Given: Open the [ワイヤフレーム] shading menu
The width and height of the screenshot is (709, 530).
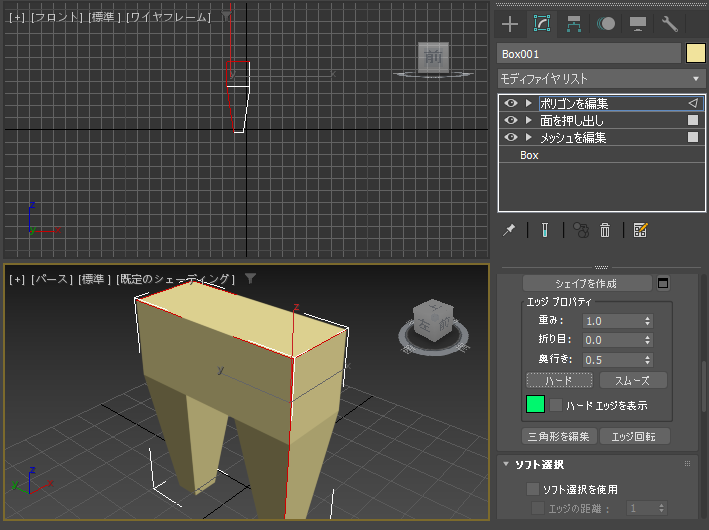Looking at the screenshot, I should point(168,17).
